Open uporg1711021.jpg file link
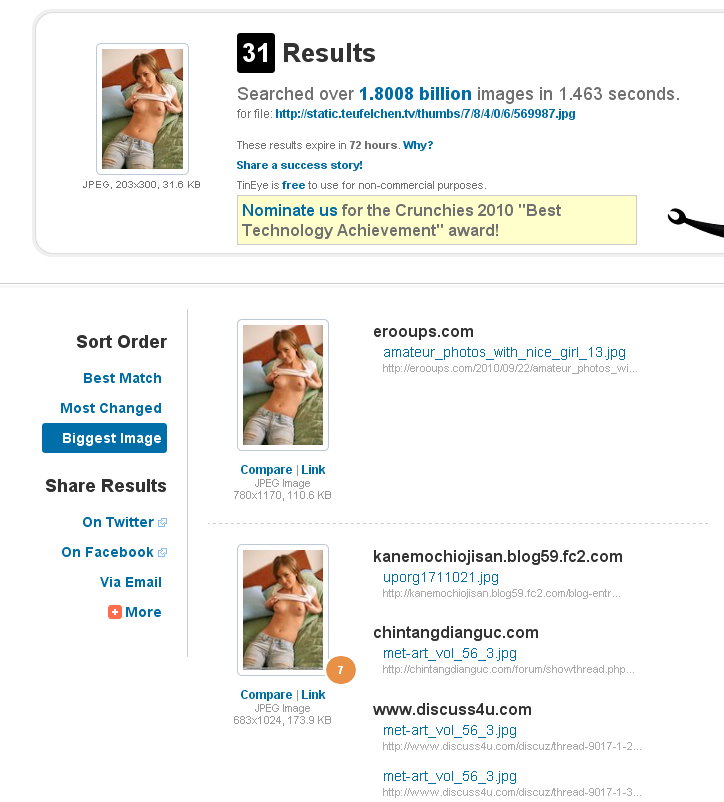Image resolution: width=724 pixels, height=802 pixels. [441, 577]
